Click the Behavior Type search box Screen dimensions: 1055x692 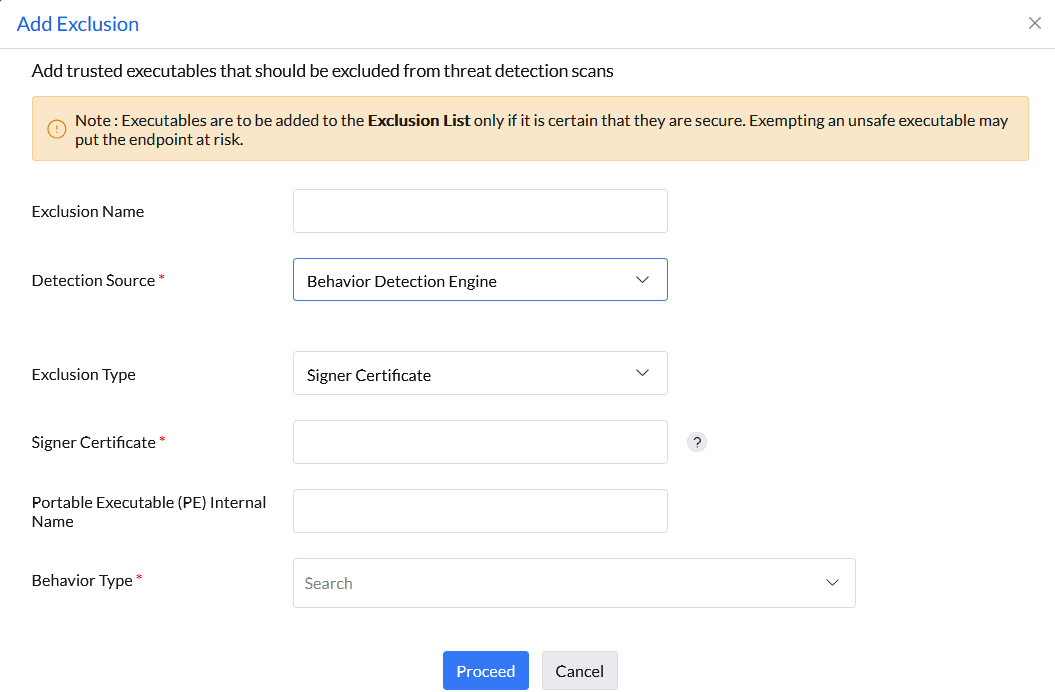[574, 582]
